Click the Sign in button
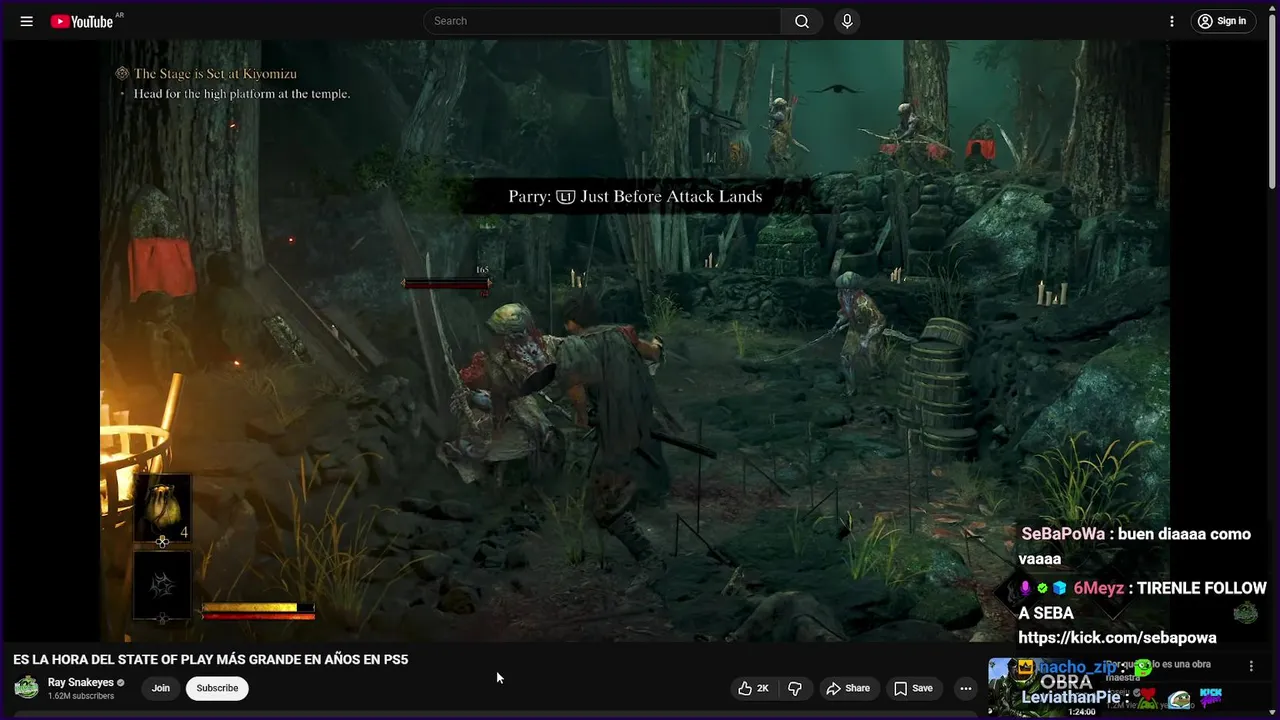Screen dimensions: 1280x720 [x=1224, y=21]
